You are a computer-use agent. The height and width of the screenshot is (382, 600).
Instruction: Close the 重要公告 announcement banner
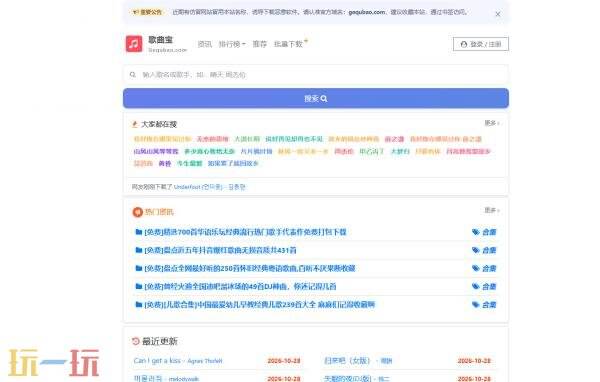tap(498, 14)
